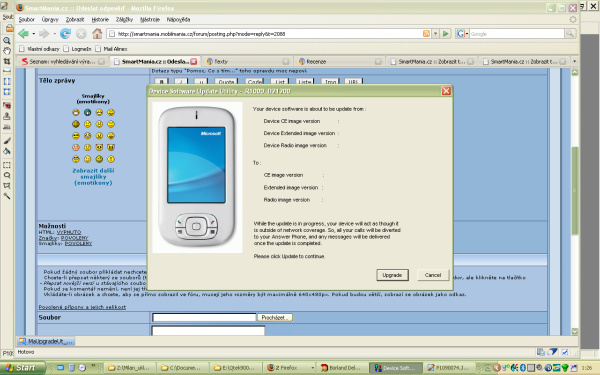
Task: Select the red camera capture tool
Action: coord(7,106)
